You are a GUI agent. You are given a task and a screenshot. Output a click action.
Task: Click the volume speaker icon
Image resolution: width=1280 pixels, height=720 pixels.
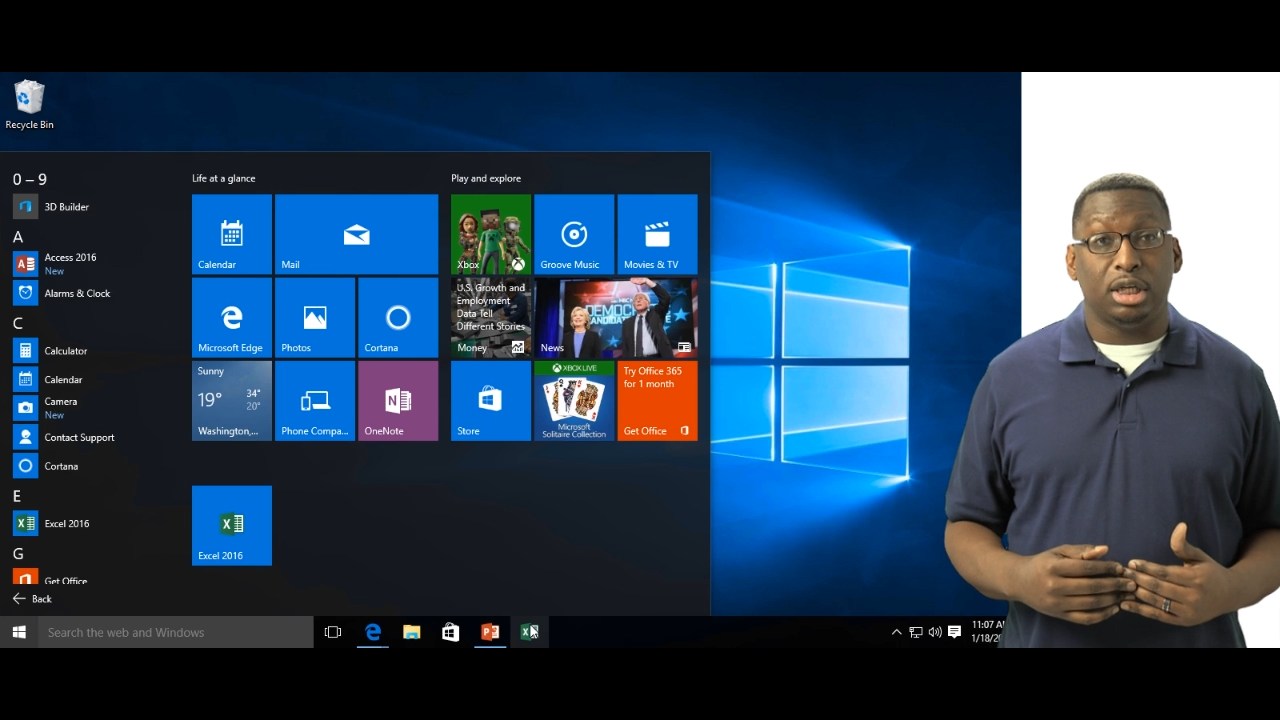point(934,632)
